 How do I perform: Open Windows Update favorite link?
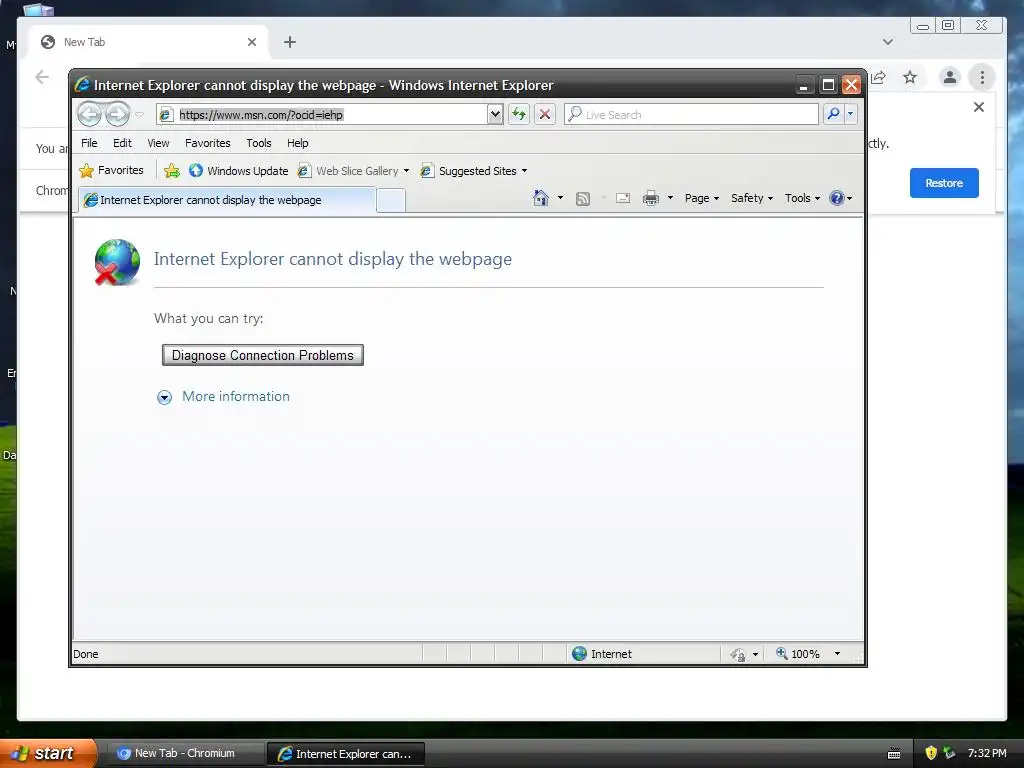pos(238,171)
